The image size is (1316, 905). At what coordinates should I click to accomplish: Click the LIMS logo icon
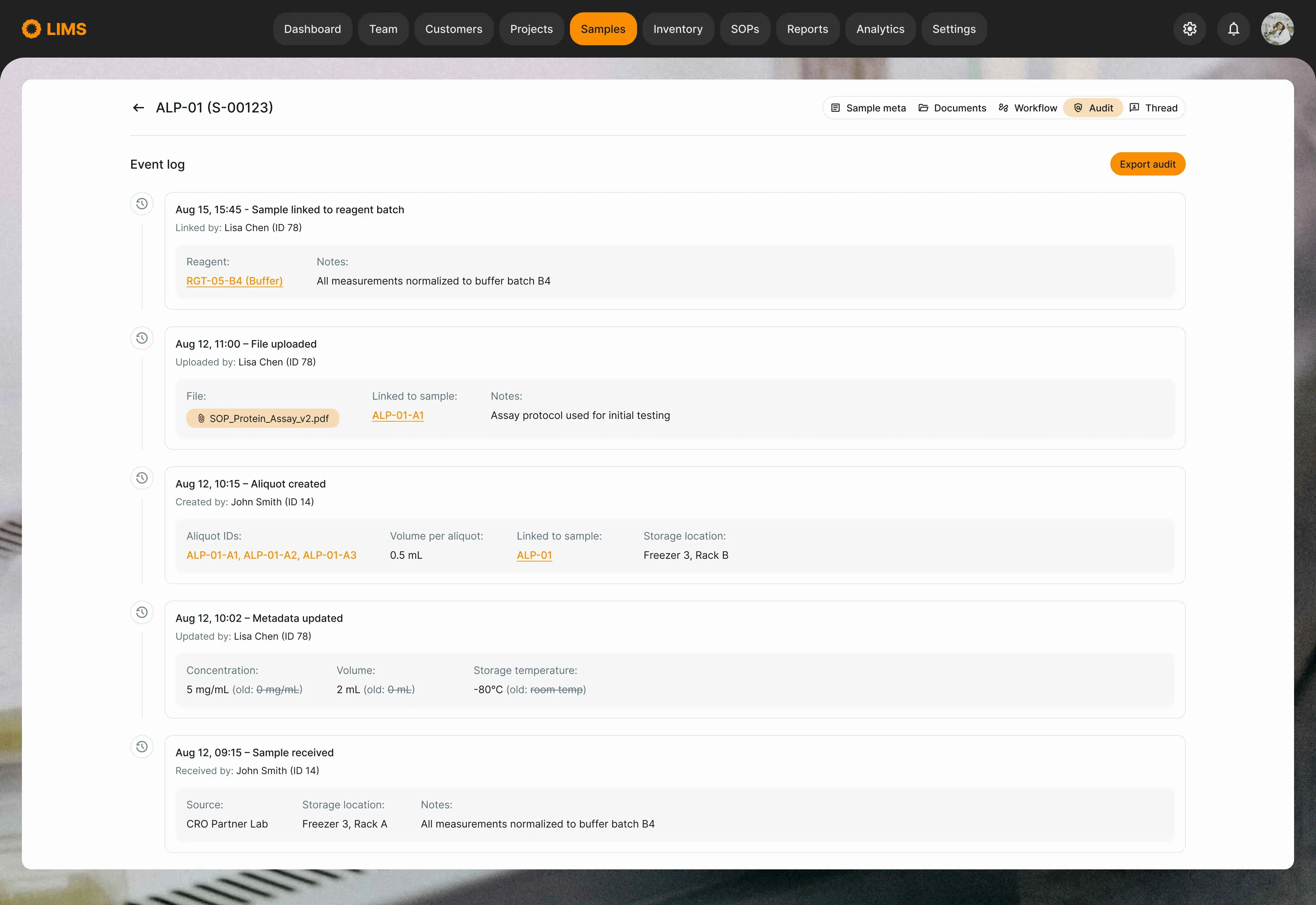pos(32,29)
